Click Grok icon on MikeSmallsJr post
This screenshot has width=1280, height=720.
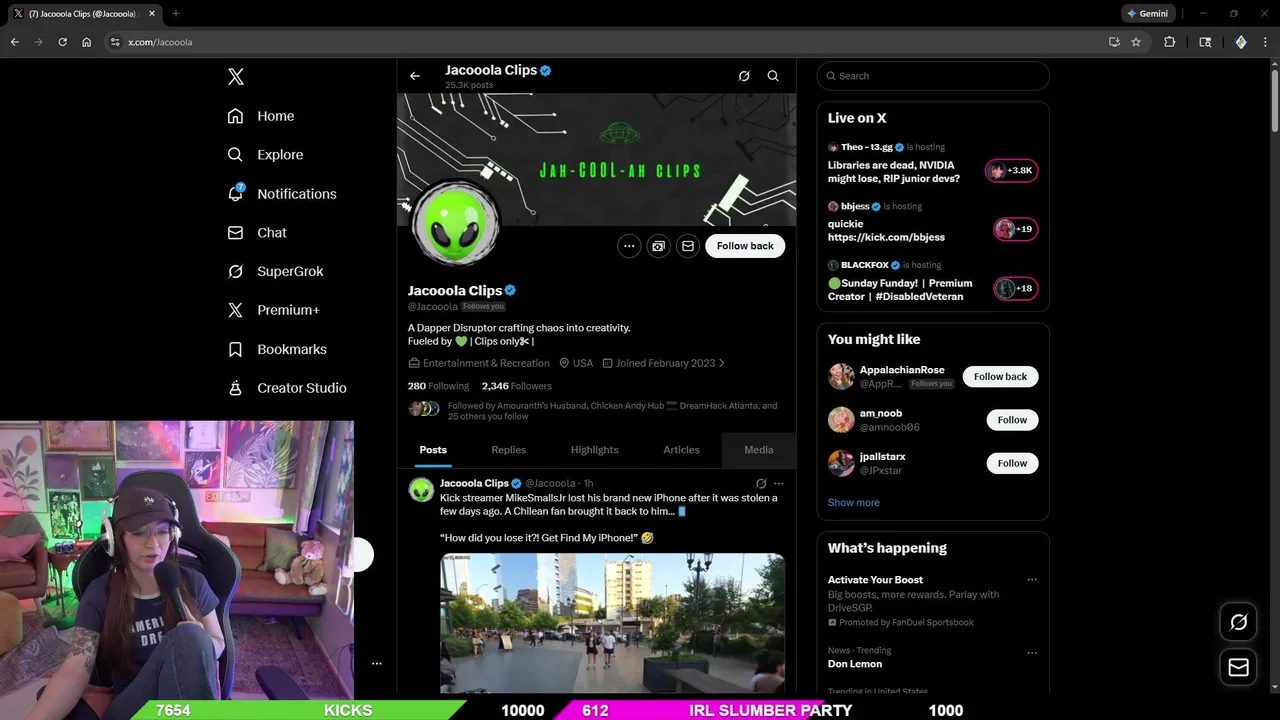(x=761, y=483)
